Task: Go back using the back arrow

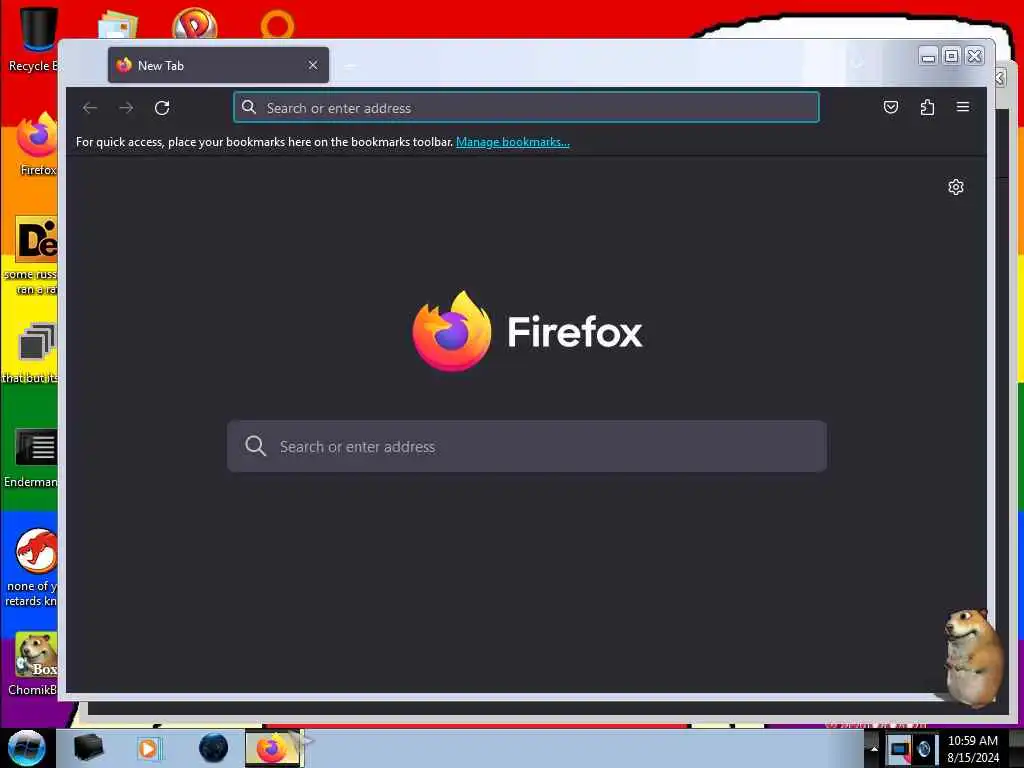Action: click(90, 108)
